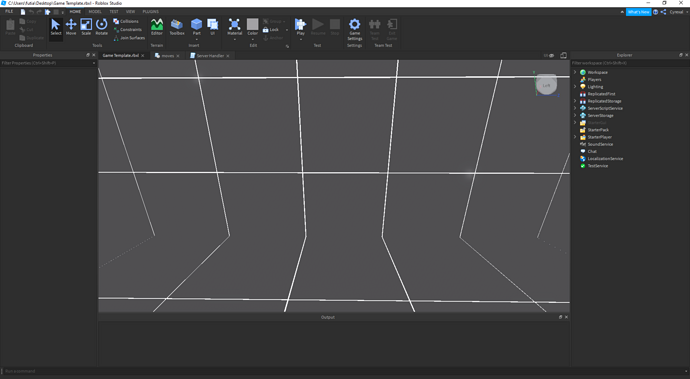
Task: Open the Color dropdown arrow
Action: pos(253,39)
